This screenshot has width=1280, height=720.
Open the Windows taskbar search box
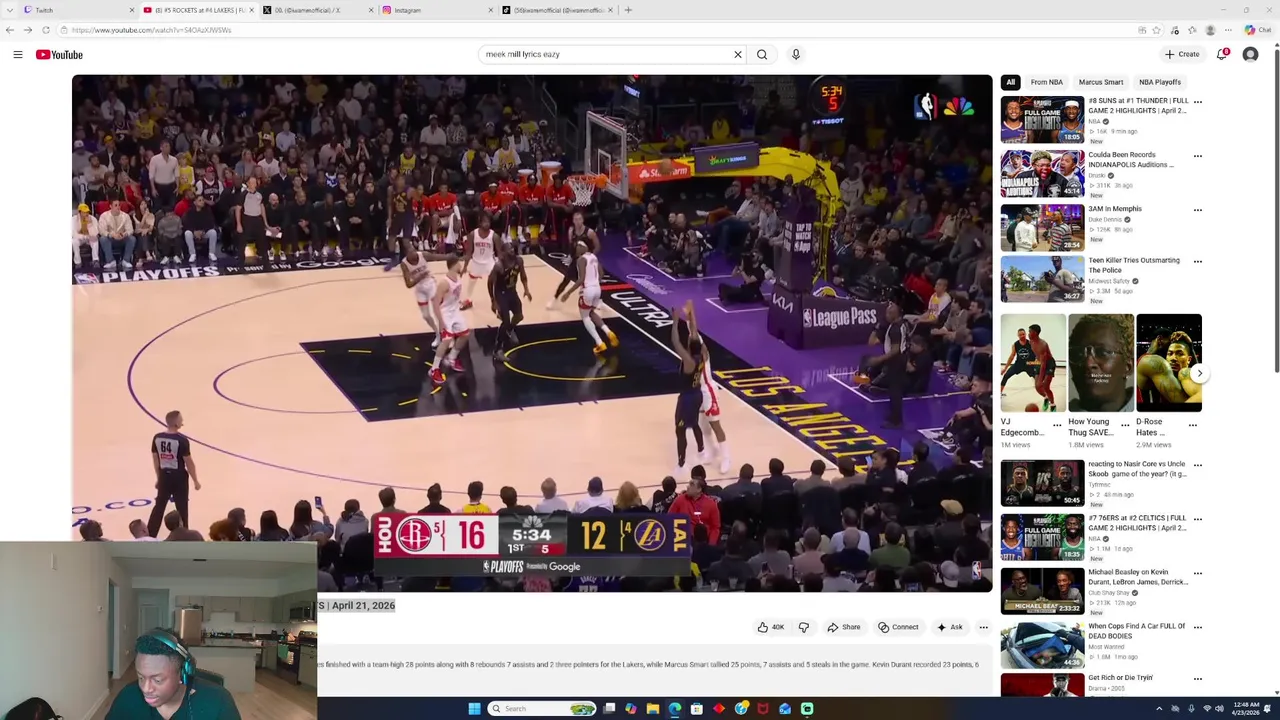click(x=541, y=709)
